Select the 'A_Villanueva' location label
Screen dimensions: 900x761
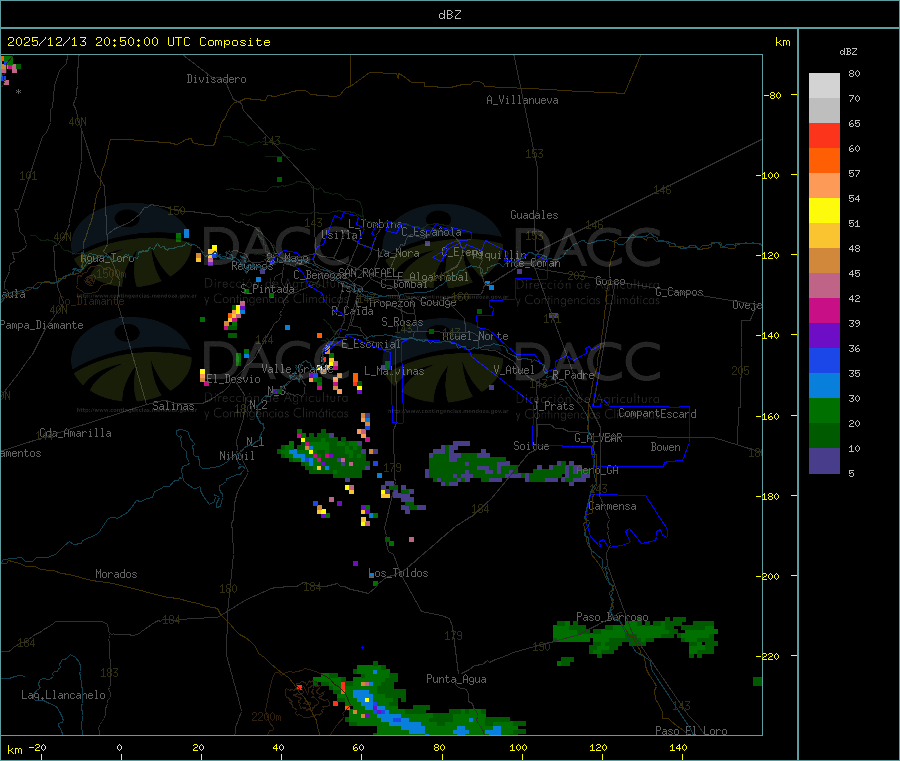[522, 100]
